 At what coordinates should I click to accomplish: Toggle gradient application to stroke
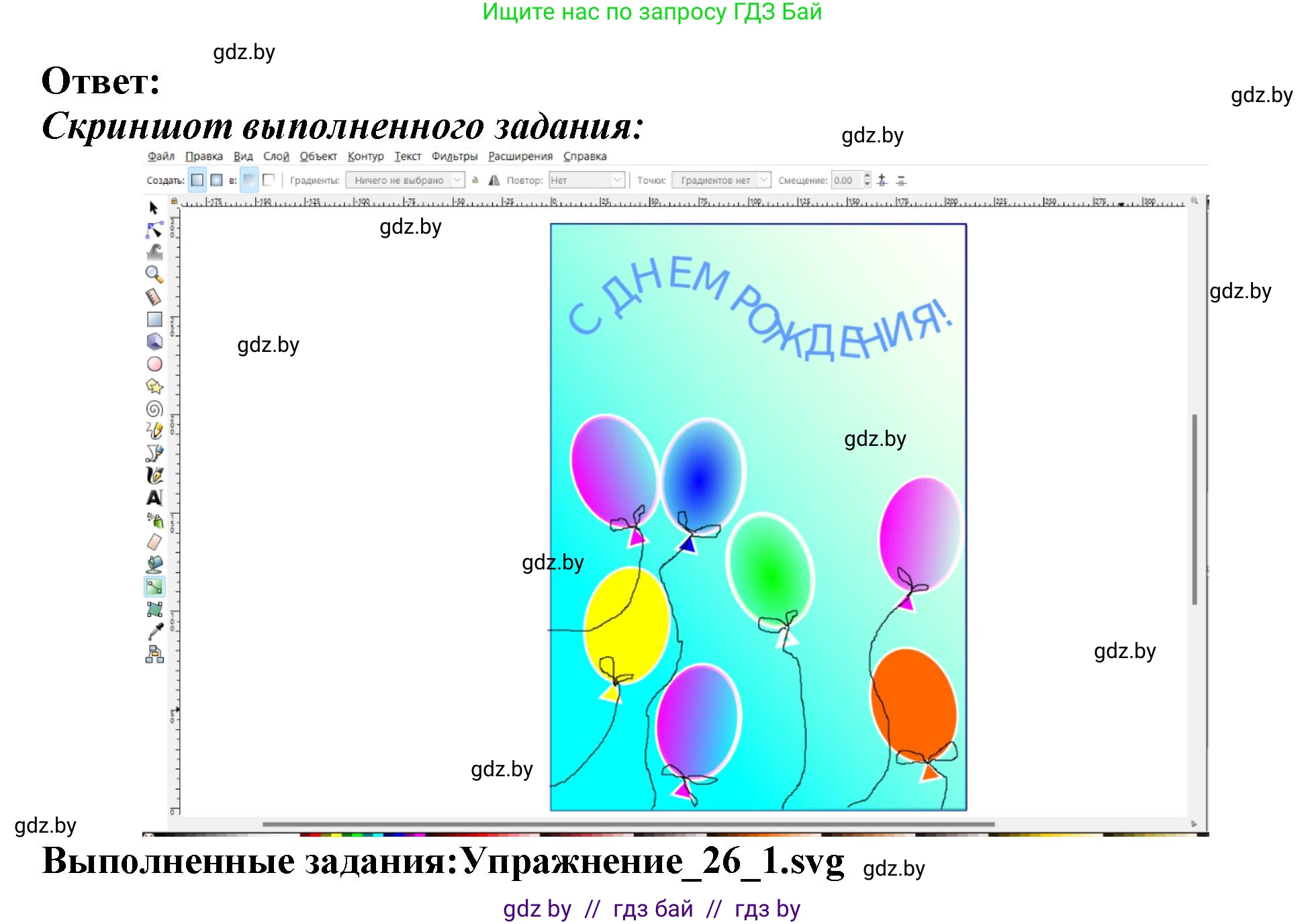point(269,181)
